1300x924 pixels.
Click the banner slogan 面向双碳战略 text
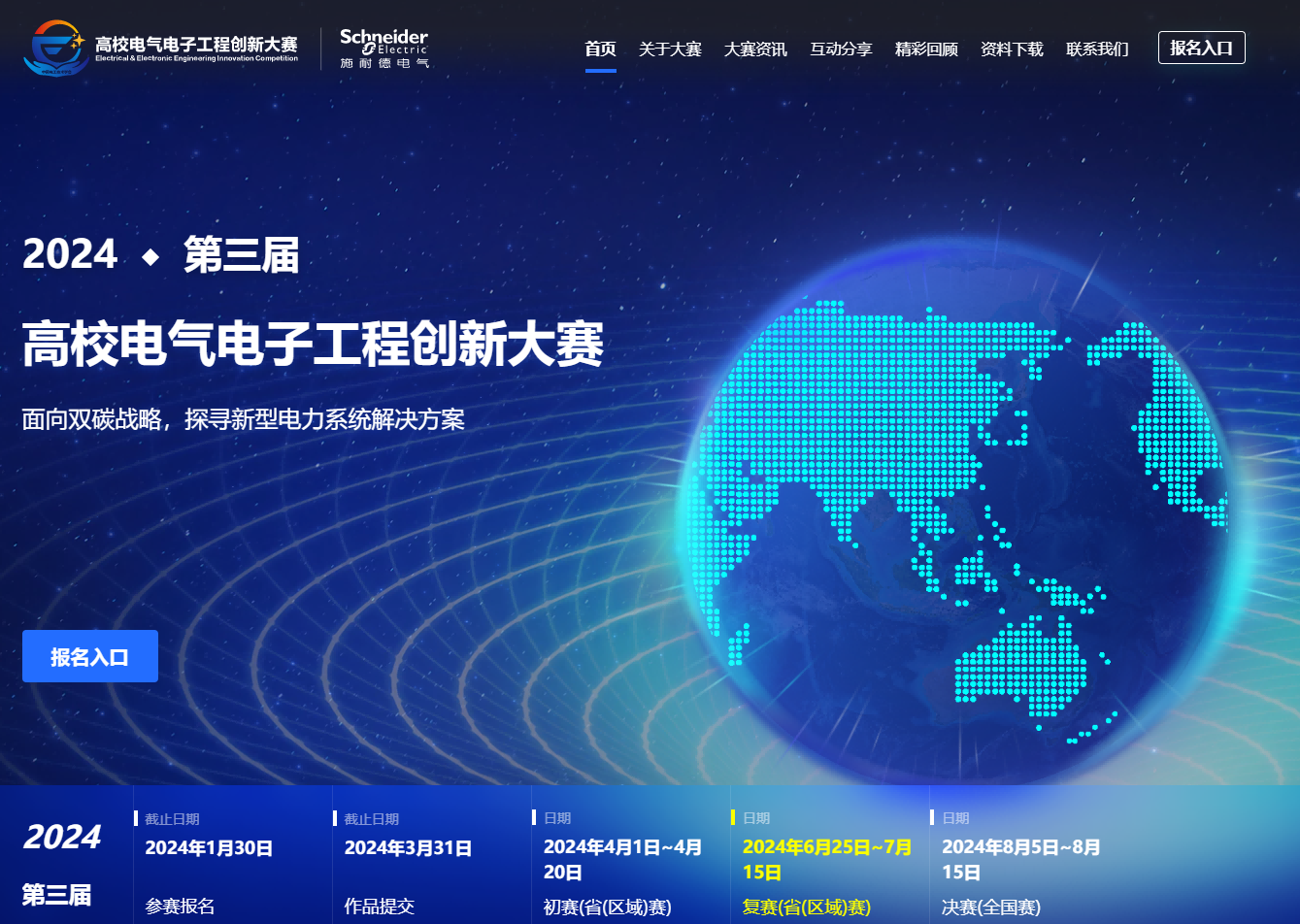click(243, 419)
